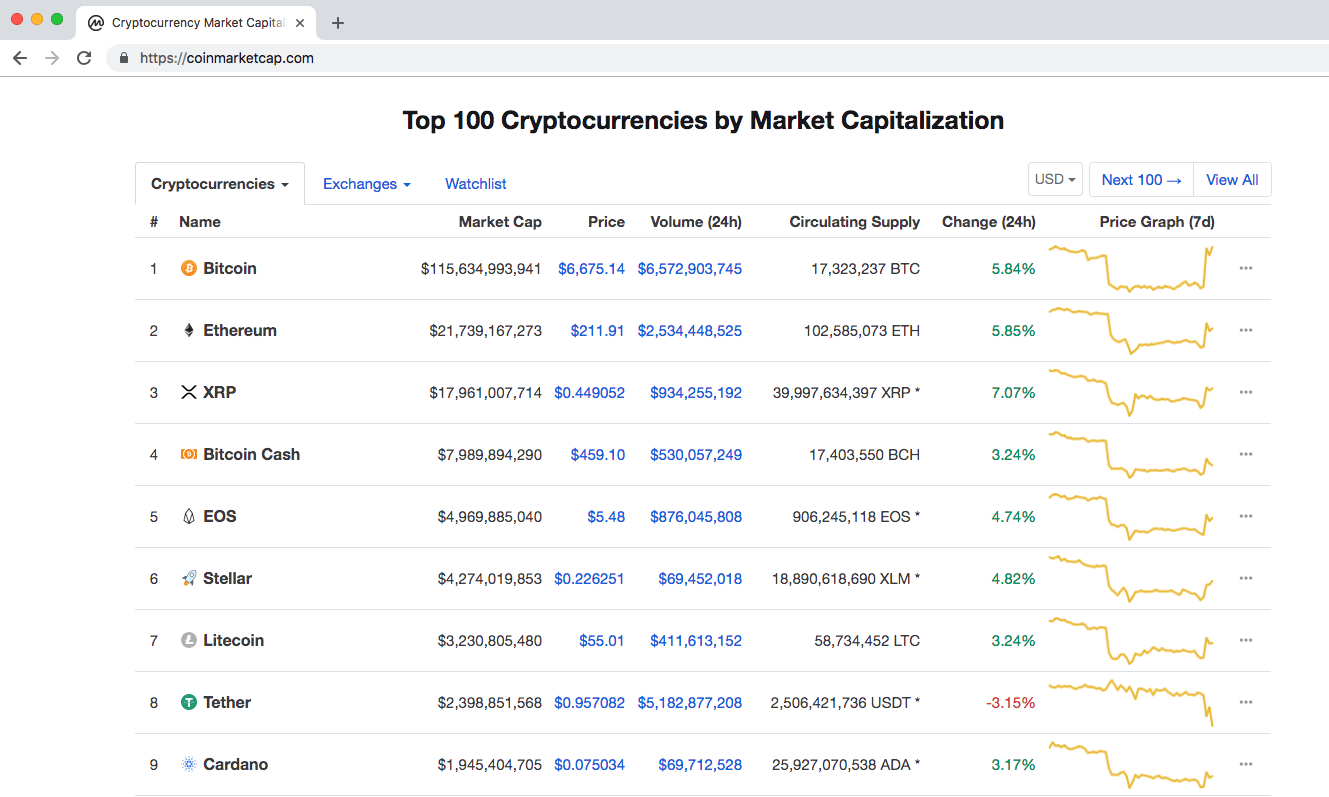Open the Cryptocurrencies dropdown tab
The image size is (1329, 797).
[220, 184]
